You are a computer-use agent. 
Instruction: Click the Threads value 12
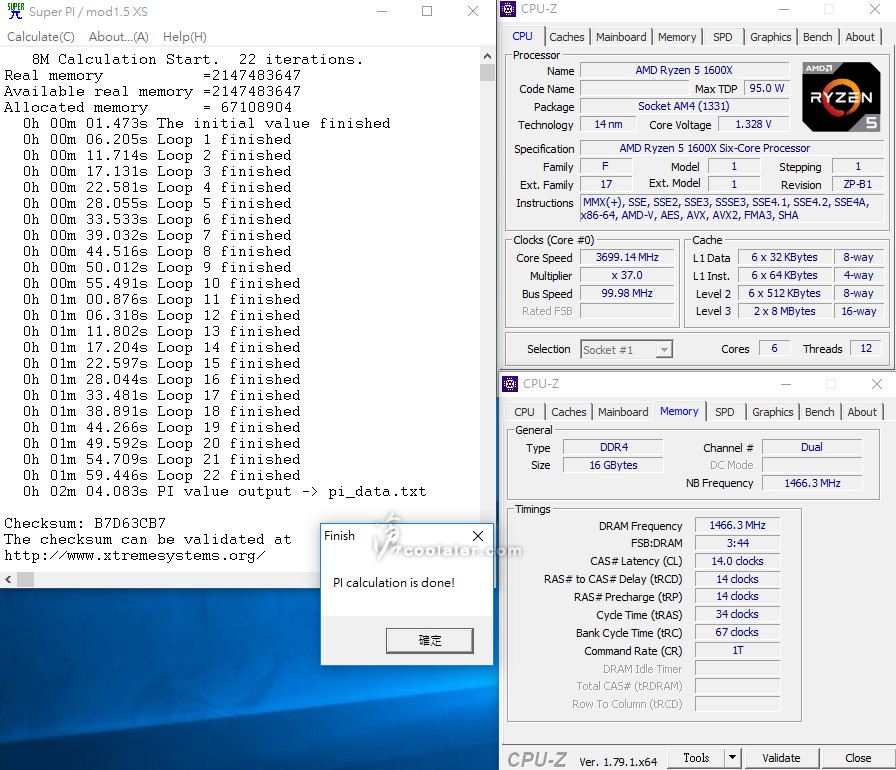[x=866, y=348]
